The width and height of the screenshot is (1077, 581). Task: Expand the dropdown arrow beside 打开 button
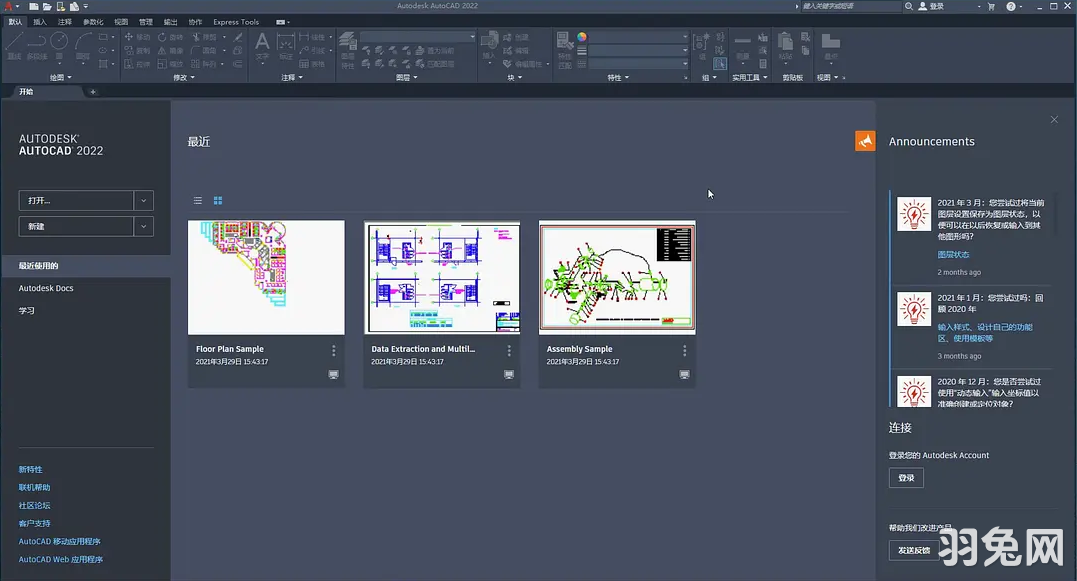point(144,201)
